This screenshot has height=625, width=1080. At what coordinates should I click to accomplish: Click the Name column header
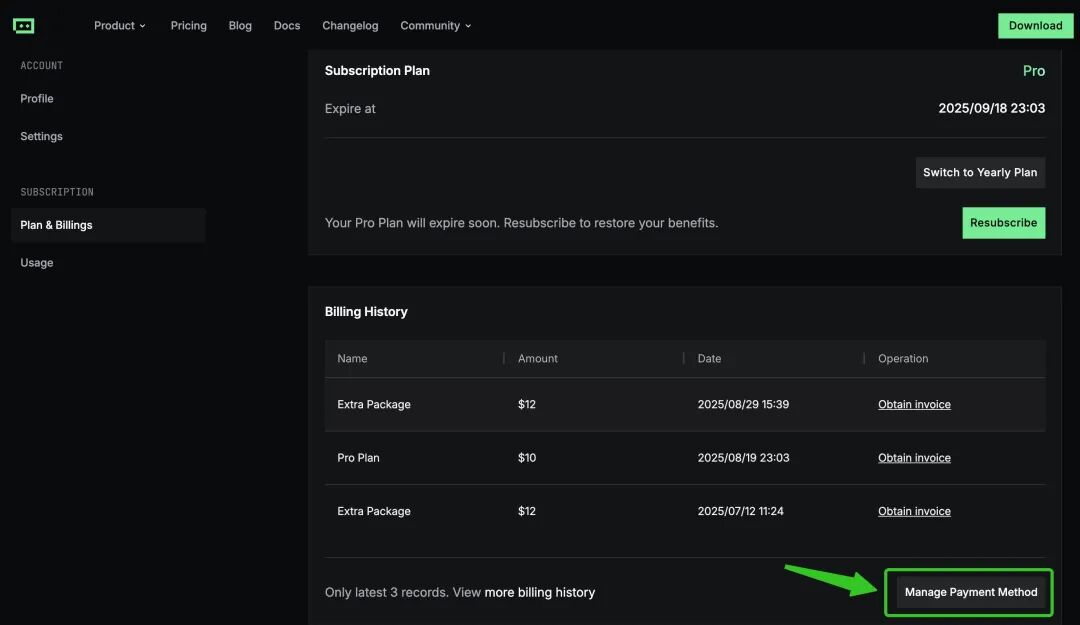coord(352,359)
